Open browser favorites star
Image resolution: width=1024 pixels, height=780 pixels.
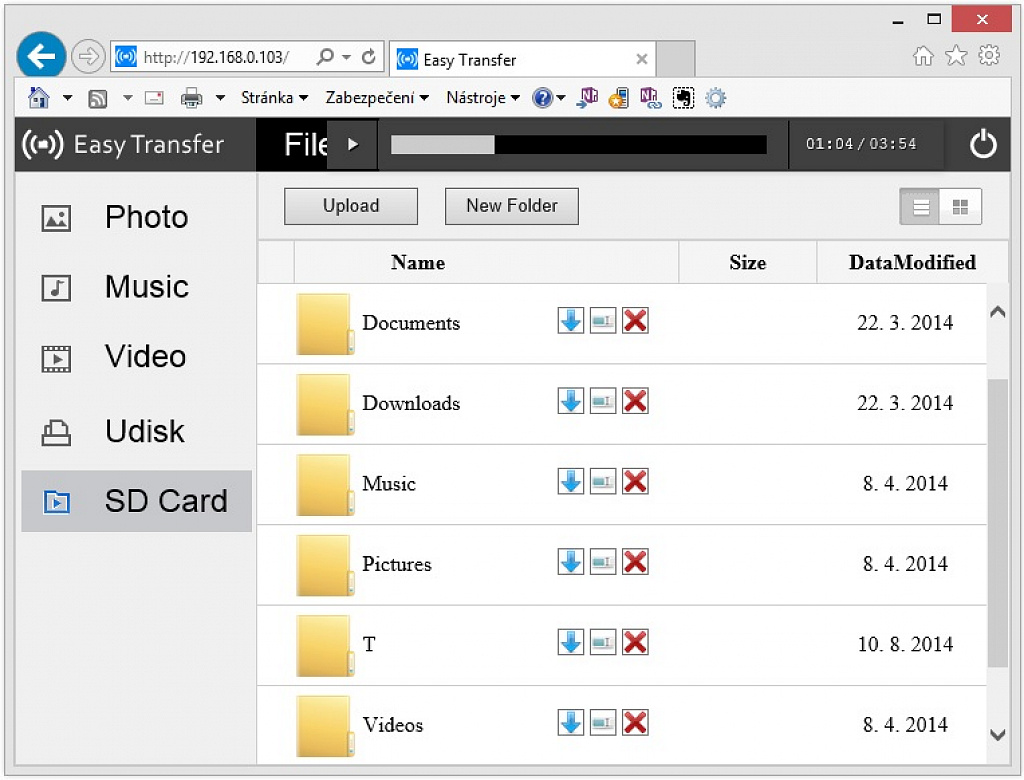(x=956, y=56)
